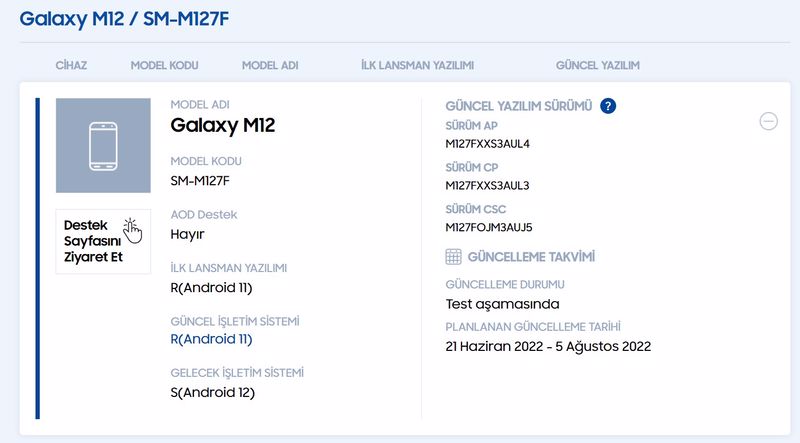Select the SM-M127F model code value
The height and width of the screenshot is (443, 800).
pyautogui.click(x=200, y=181)
